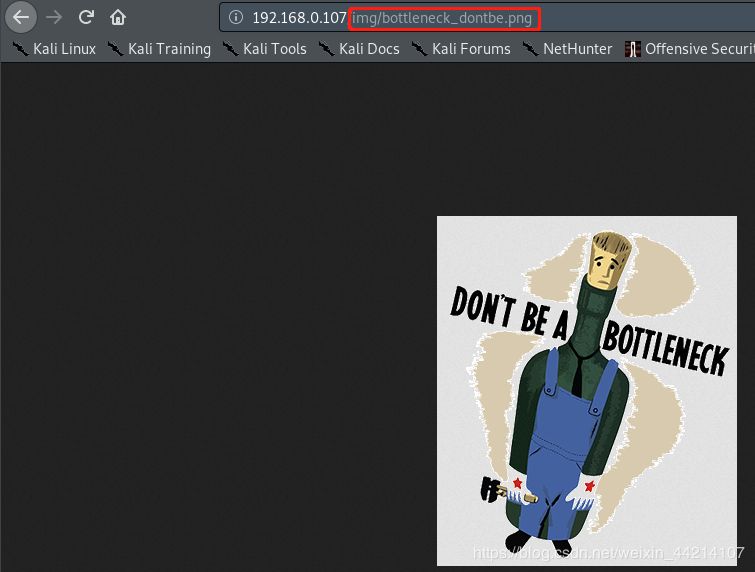Click the forward navigation arrow

[54, 17]
